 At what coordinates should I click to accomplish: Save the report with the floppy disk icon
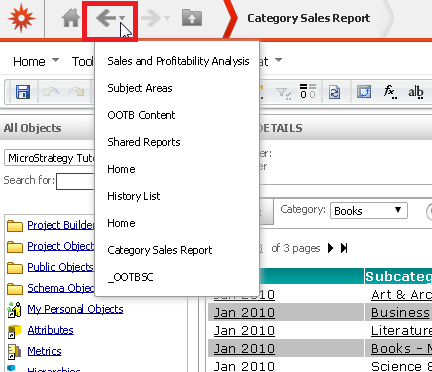(23, 92)
